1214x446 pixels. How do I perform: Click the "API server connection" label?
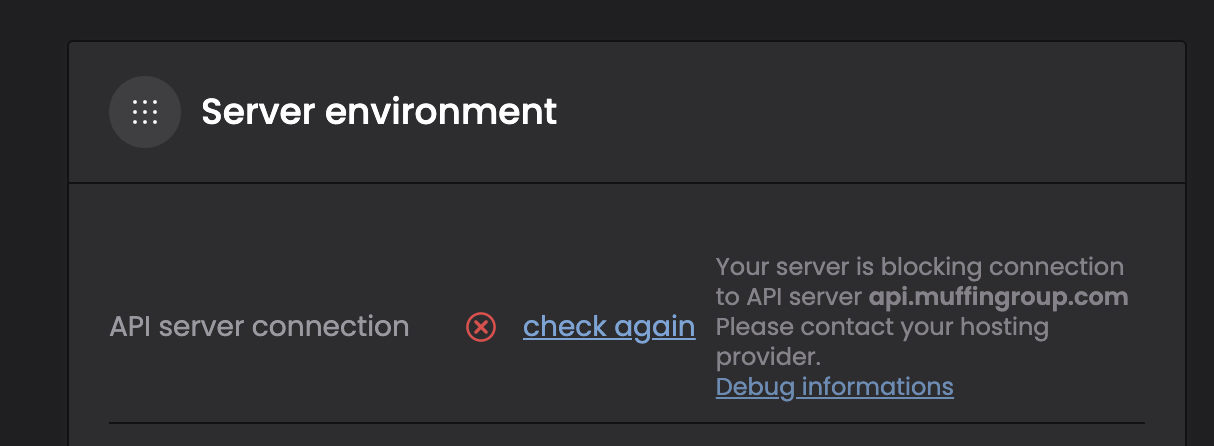[259, 327]
